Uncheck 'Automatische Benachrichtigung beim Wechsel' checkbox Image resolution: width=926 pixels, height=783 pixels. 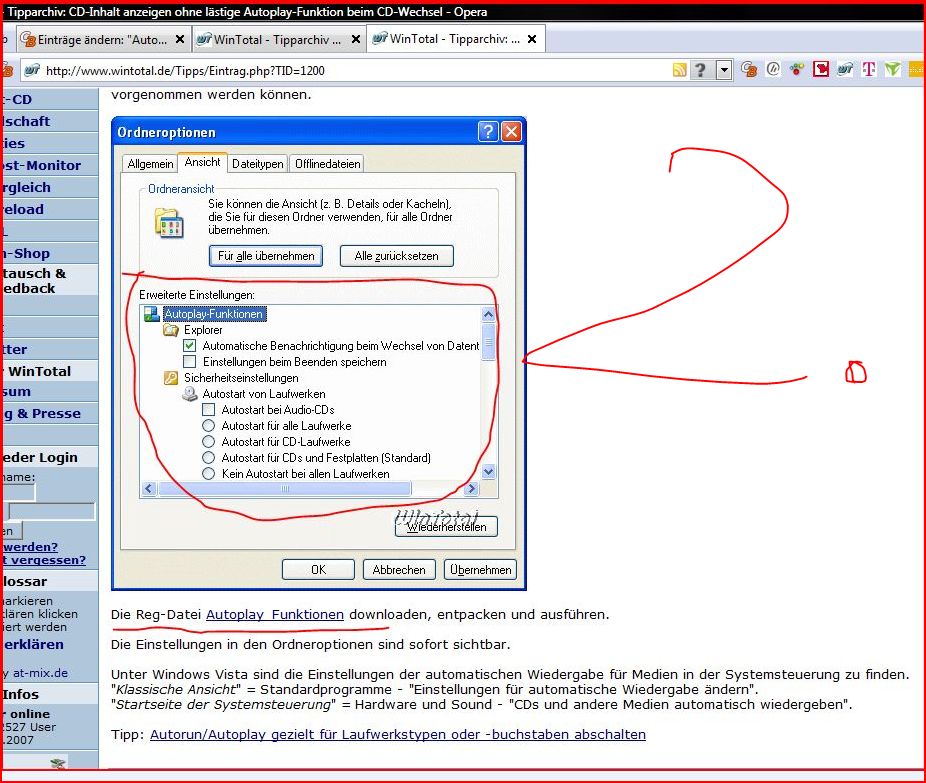point(190,345)
